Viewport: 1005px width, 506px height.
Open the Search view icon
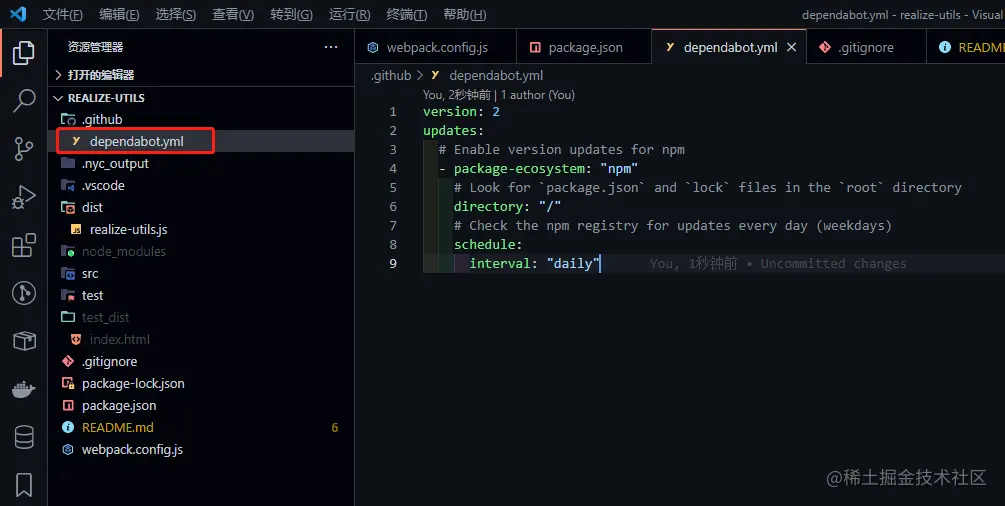tap(24, 101)
